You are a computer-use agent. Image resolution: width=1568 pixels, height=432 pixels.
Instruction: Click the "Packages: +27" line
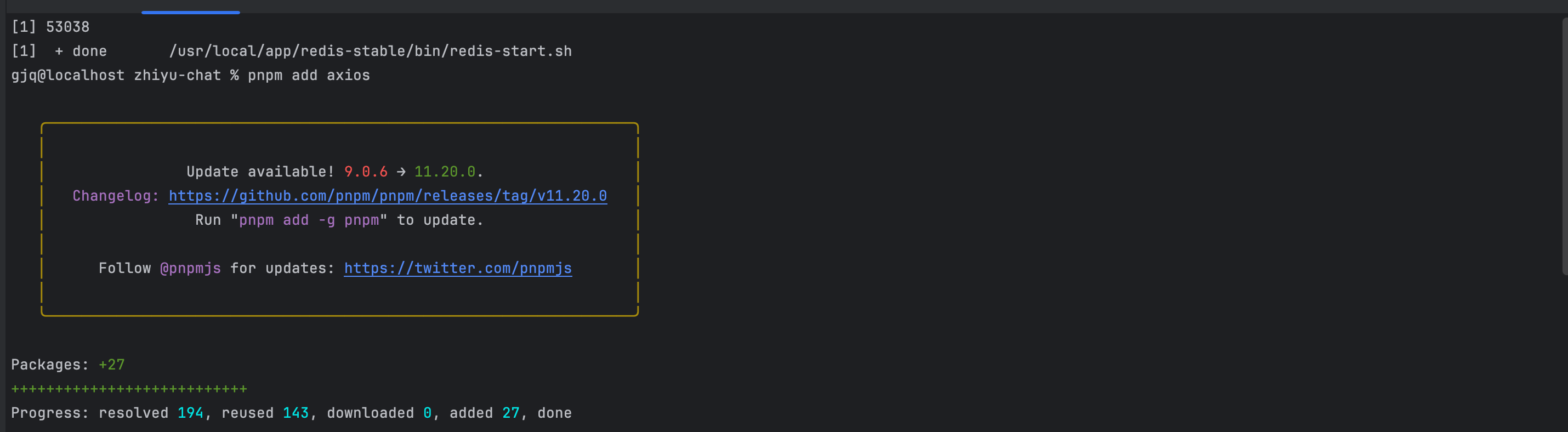tap(67, 365)
